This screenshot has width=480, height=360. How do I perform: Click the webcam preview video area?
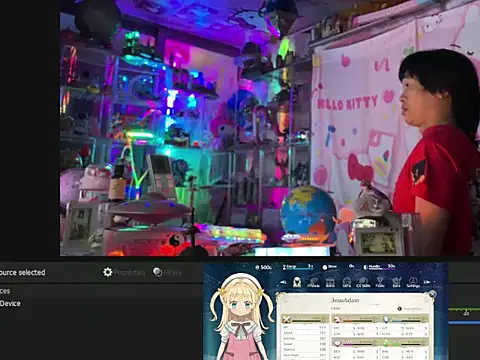point(270,128)
